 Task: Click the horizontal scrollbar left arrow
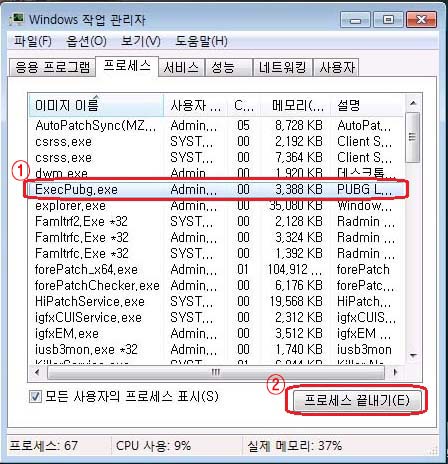click(x=37, y=372)
